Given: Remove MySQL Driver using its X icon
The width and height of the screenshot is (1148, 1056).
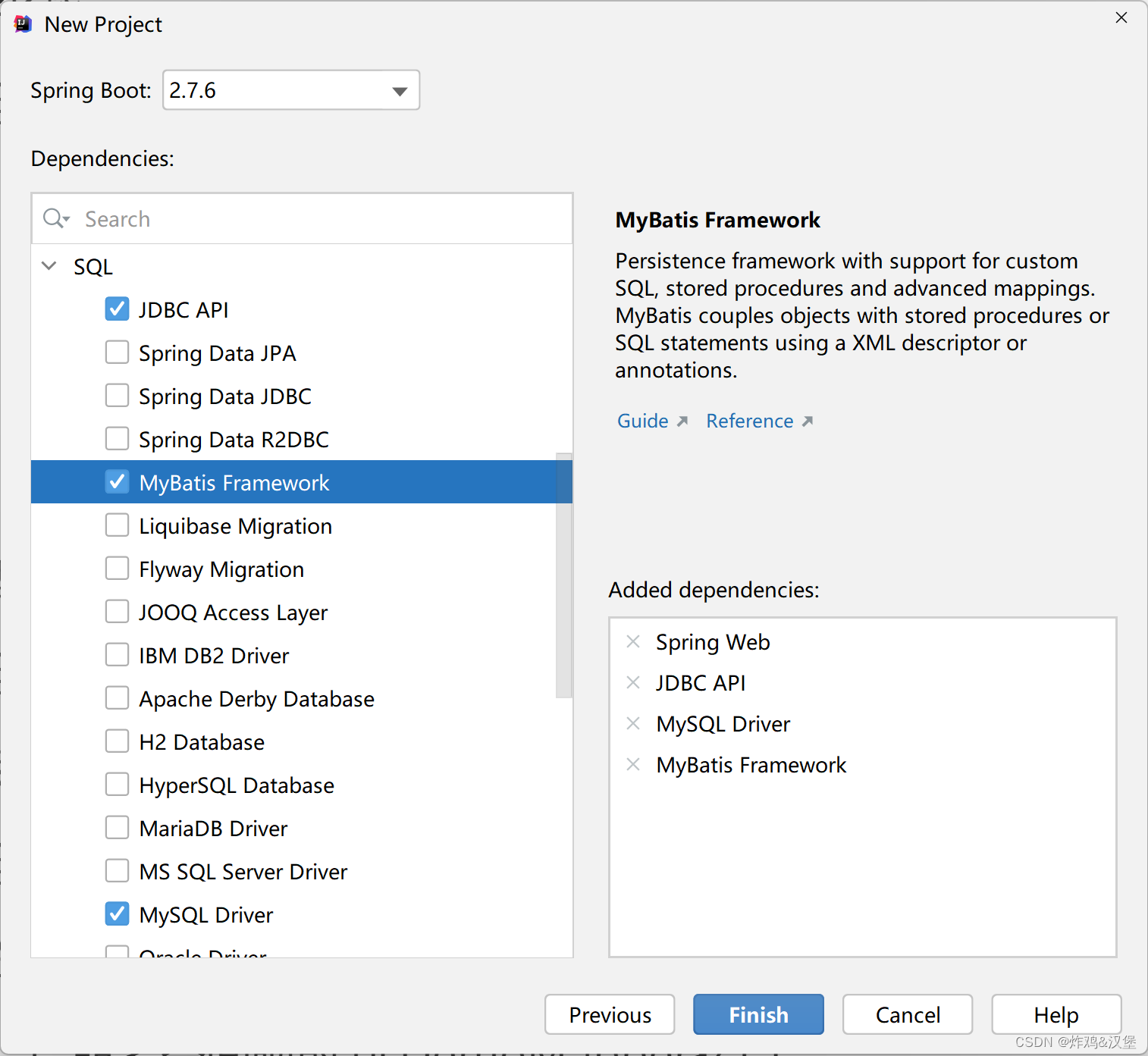Looking at the screenshot, I should (633, 723).
